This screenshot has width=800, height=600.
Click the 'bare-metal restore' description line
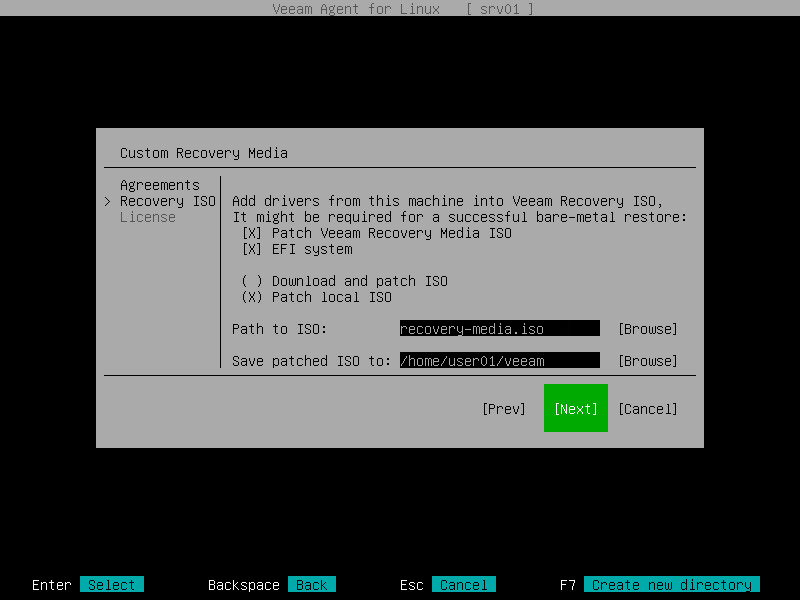(x=460, y=217)
